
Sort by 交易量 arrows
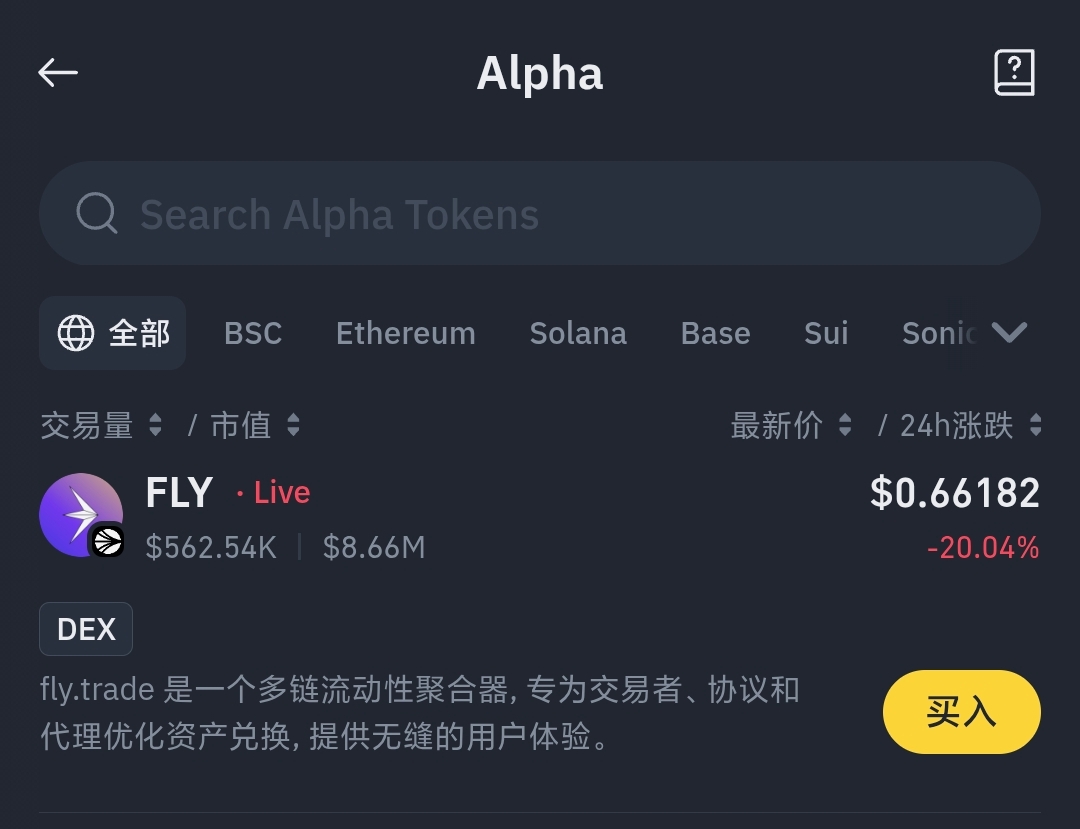[156, 425]
